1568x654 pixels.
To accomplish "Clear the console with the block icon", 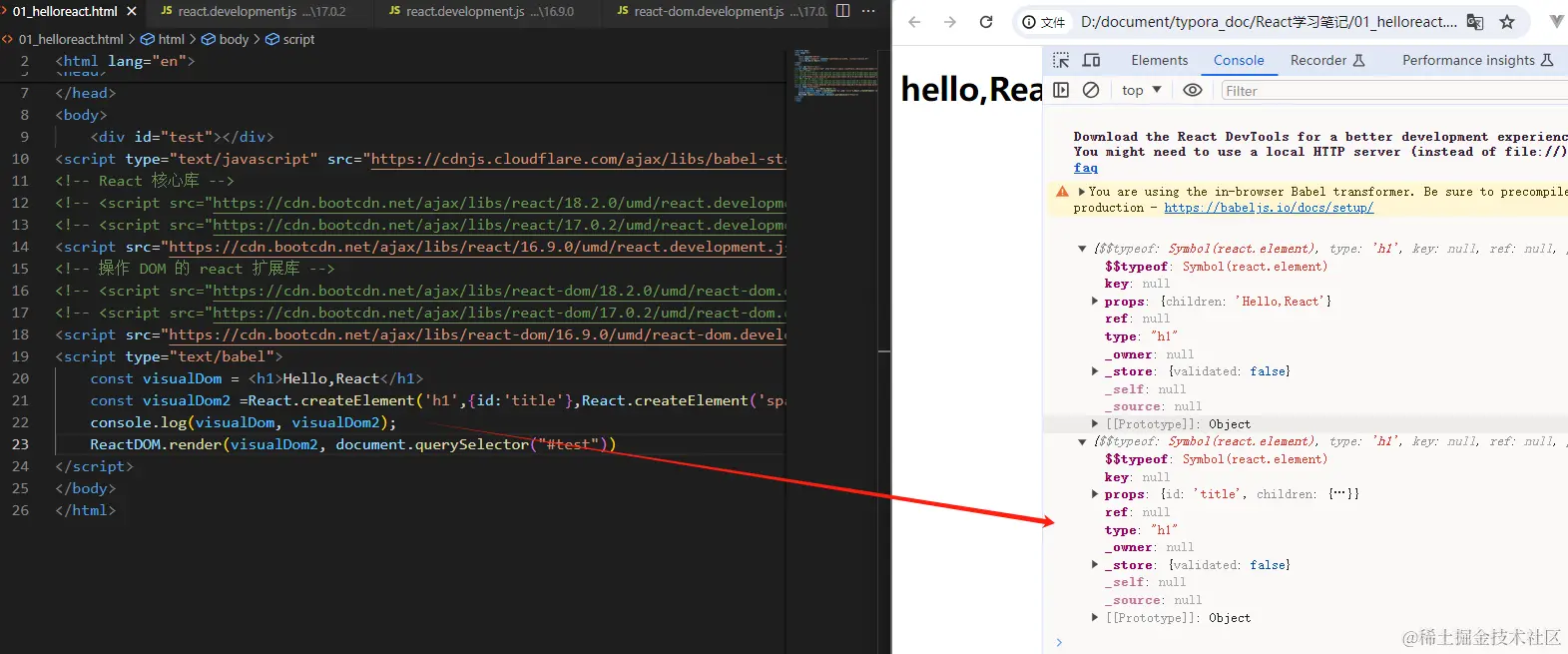I will click(x=1091, y=90).
